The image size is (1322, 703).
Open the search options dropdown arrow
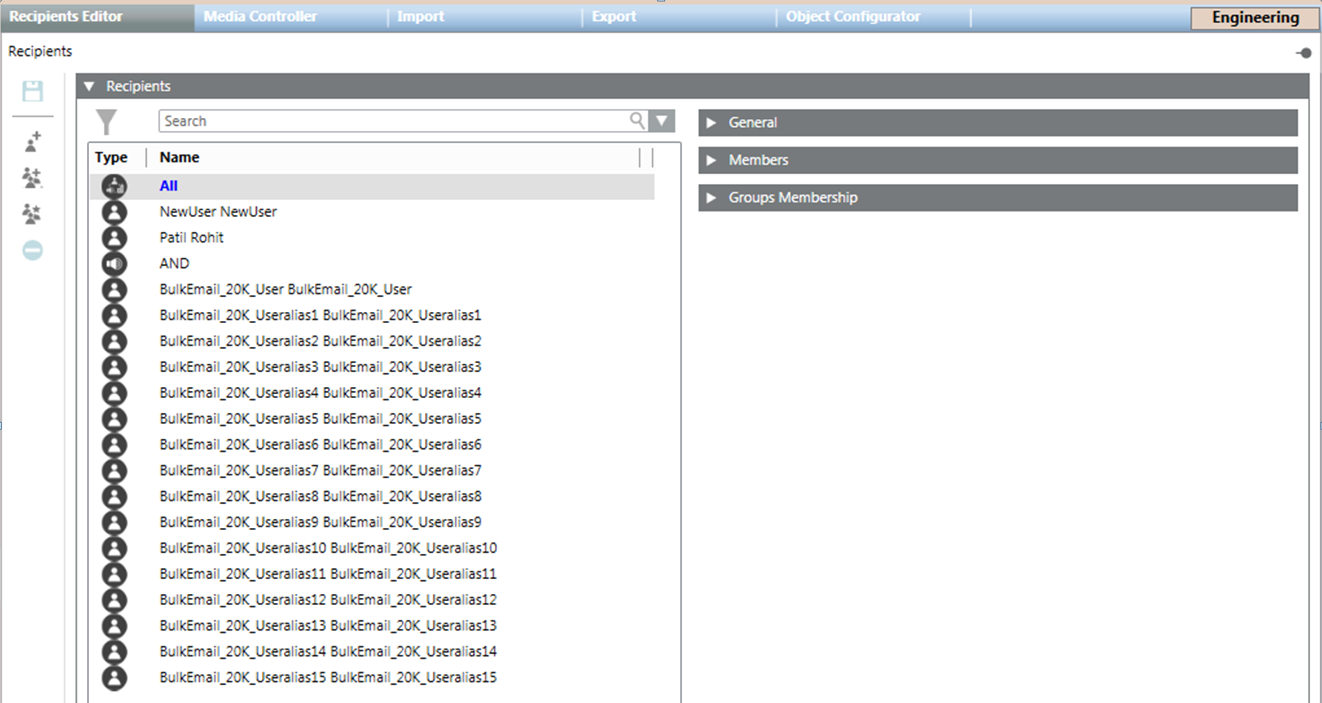point(662,121)
